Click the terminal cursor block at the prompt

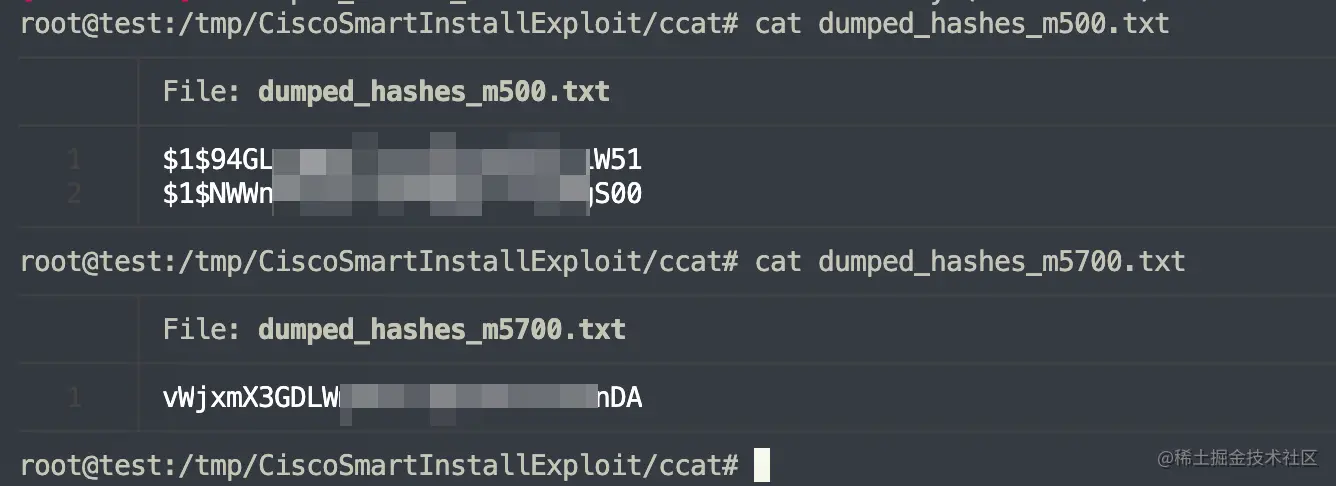762,464
